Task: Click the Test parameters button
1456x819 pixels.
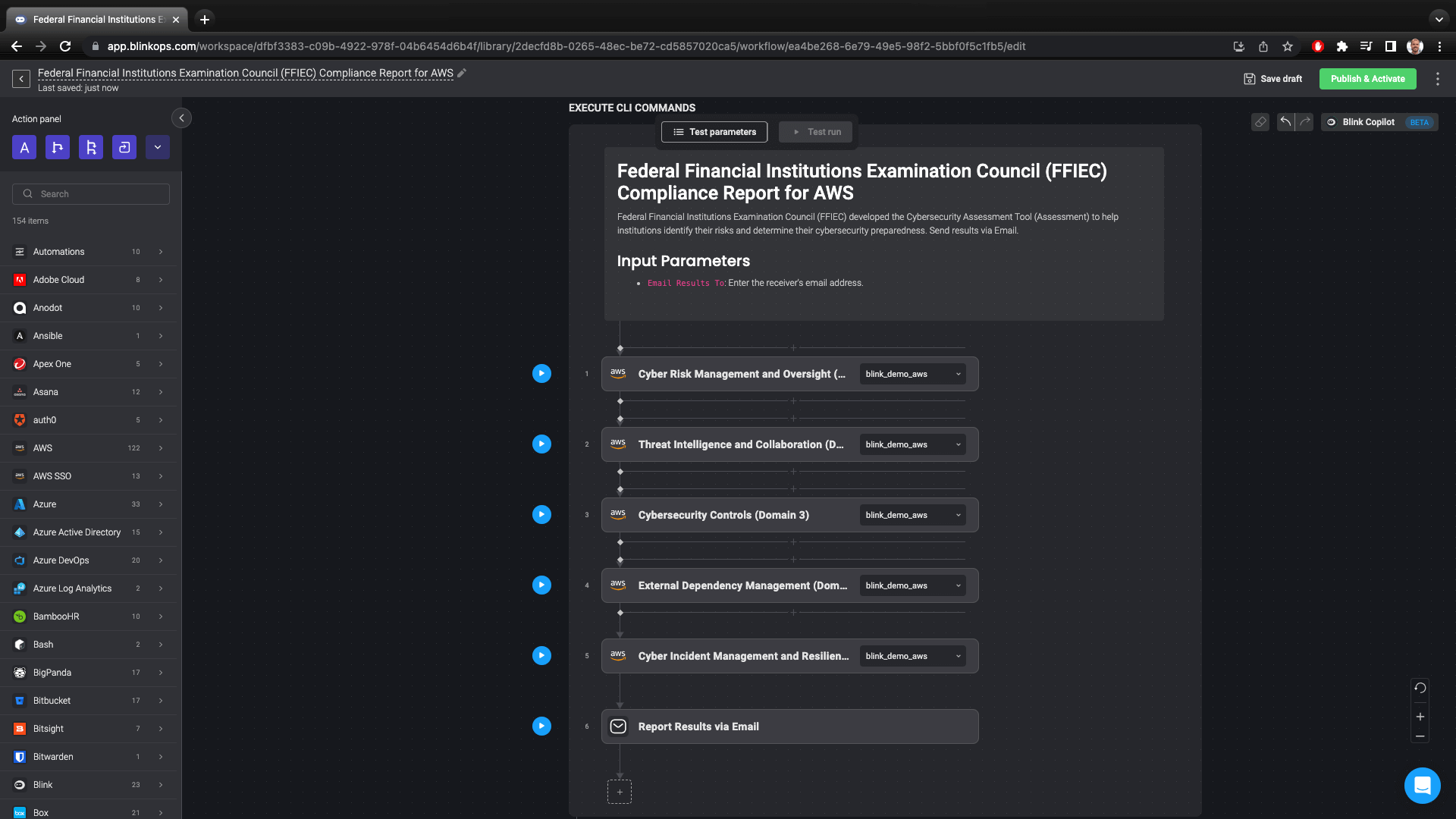Action: tap(714, 132)
